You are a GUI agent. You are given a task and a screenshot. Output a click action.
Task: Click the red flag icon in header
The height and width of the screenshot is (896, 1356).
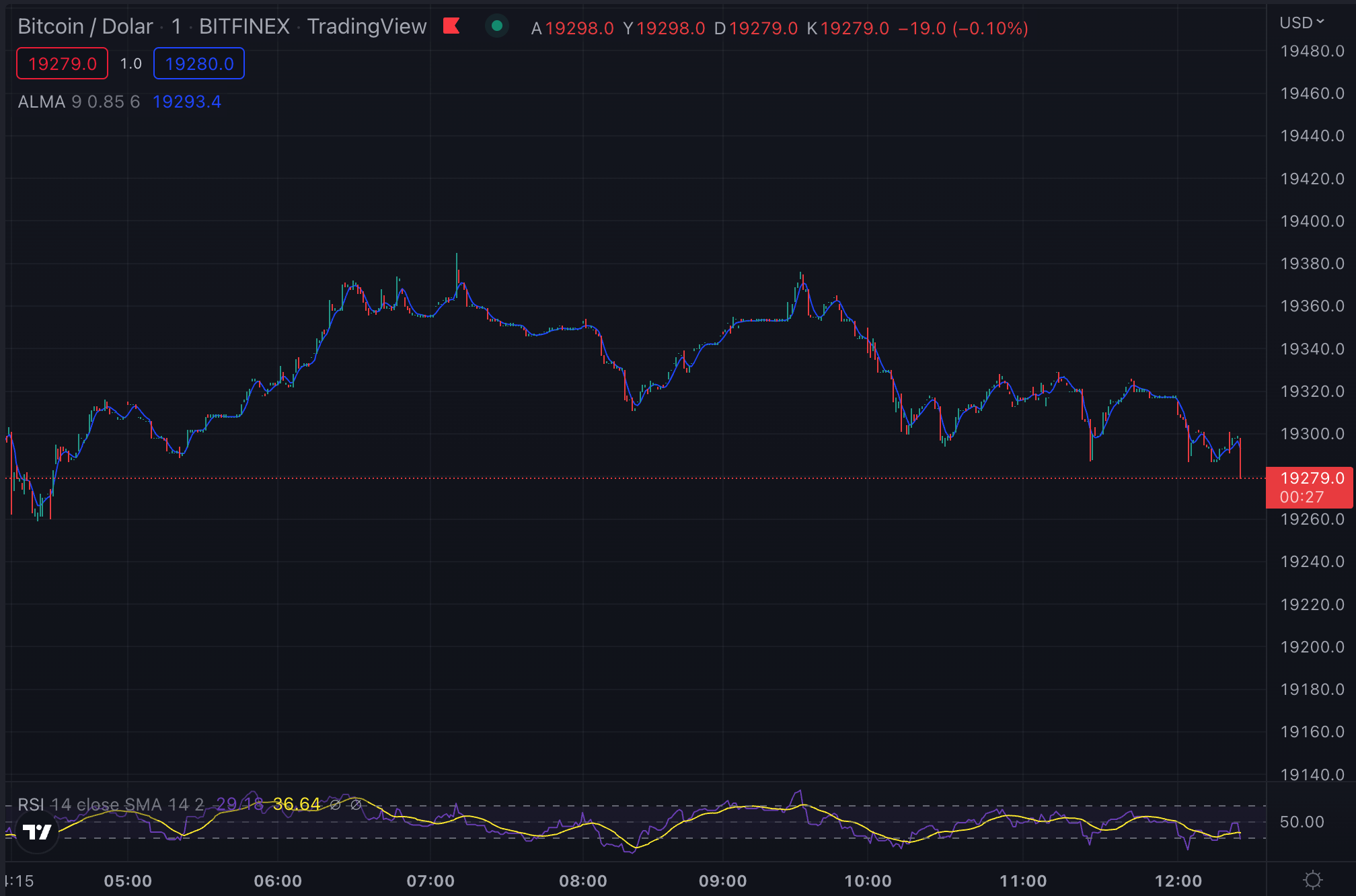[451, 26]
